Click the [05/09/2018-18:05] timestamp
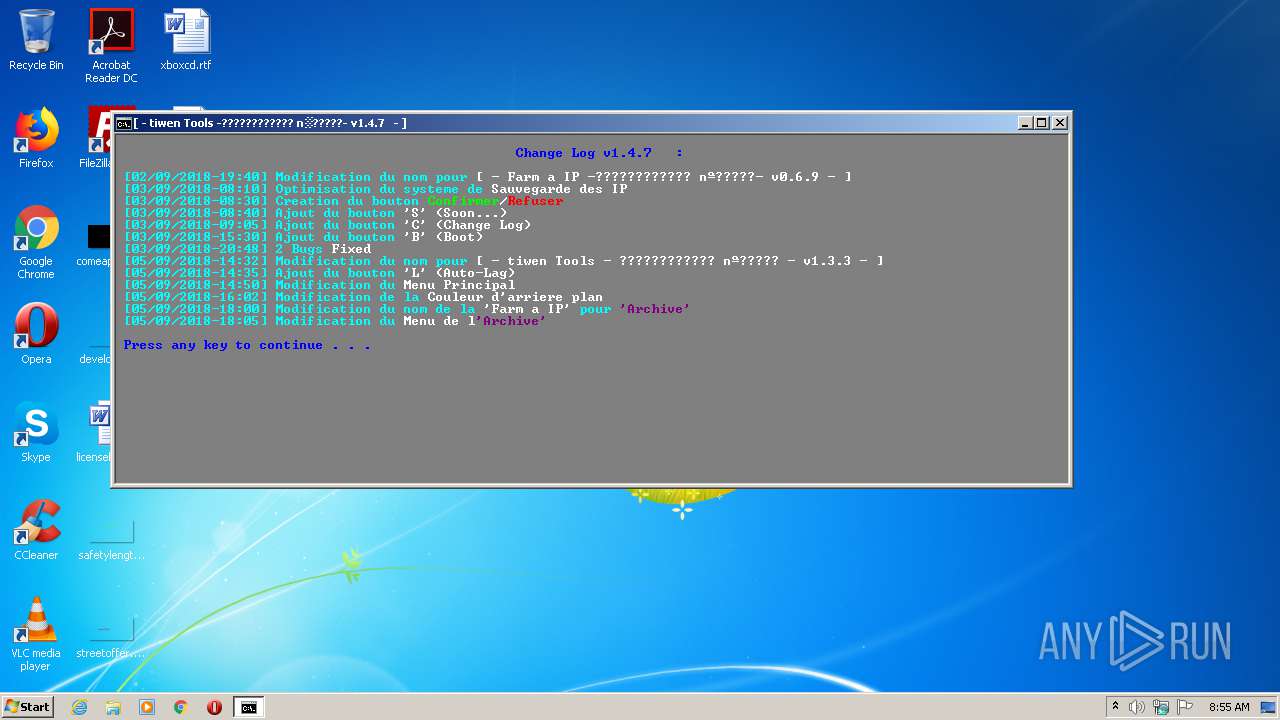 point(195,321)
